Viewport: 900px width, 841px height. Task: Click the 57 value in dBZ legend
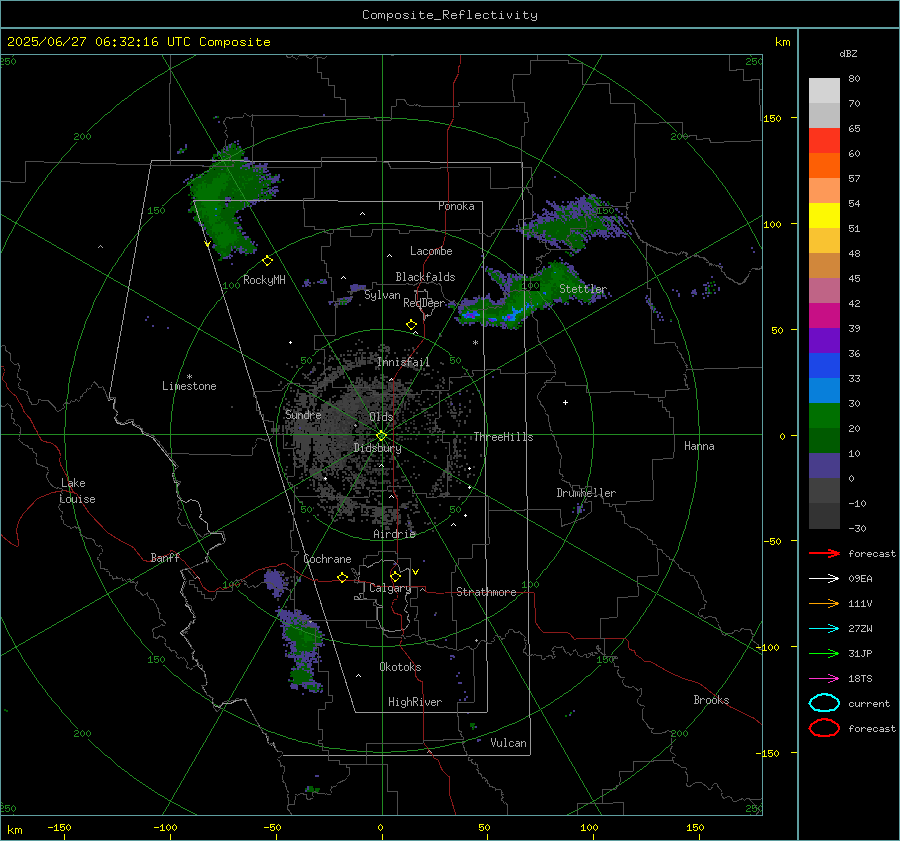pyautogui.click(x=854, y=179)
